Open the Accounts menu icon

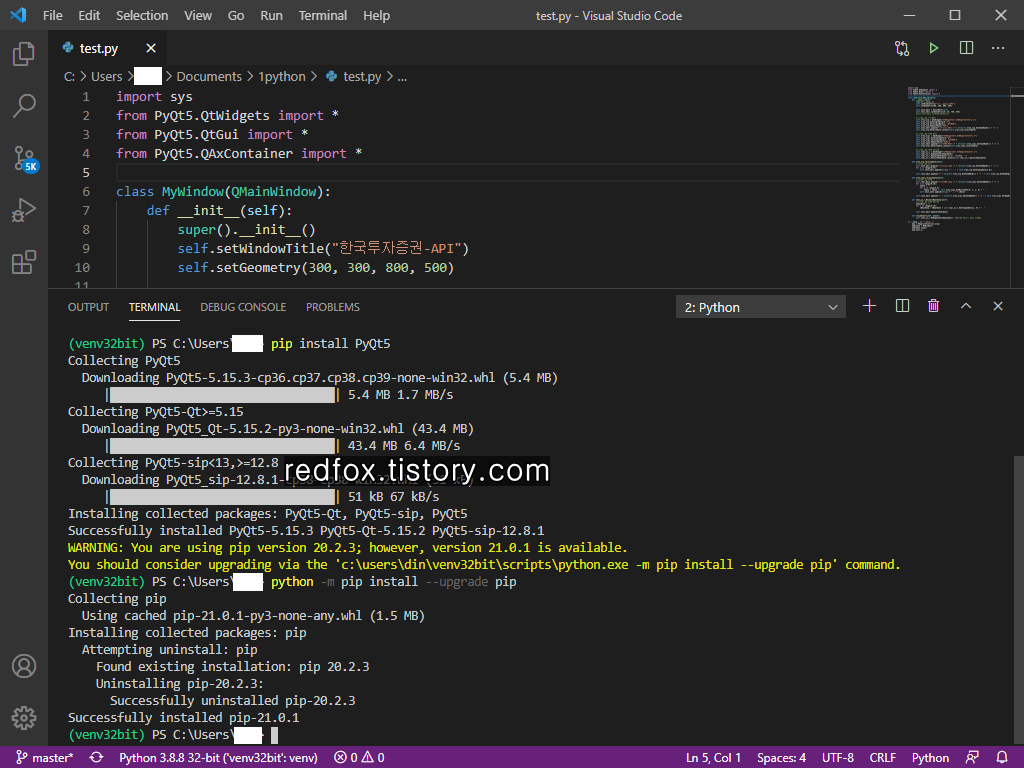coord(24,666)
